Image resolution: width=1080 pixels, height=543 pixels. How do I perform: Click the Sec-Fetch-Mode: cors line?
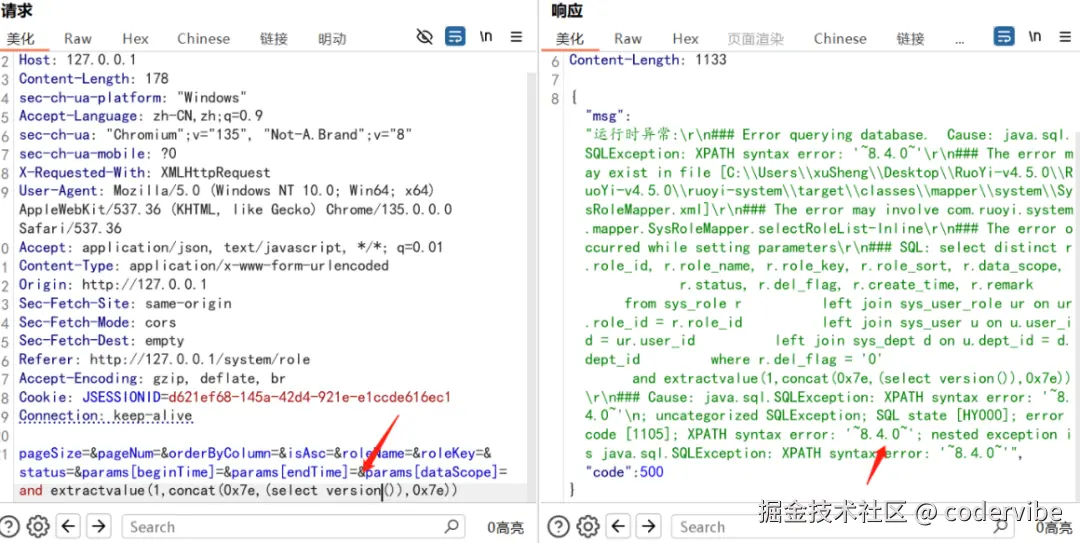[97, 322]
